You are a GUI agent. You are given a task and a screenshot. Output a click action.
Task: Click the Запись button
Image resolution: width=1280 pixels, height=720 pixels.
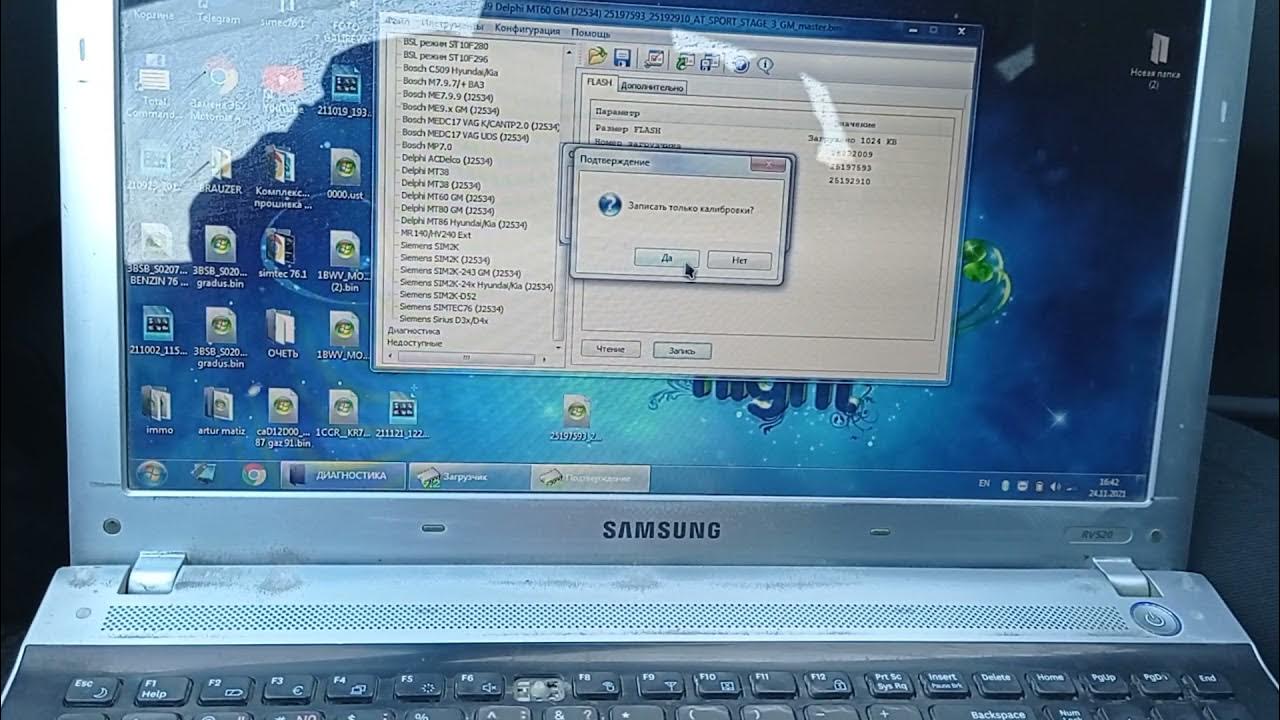pos(682,351)
